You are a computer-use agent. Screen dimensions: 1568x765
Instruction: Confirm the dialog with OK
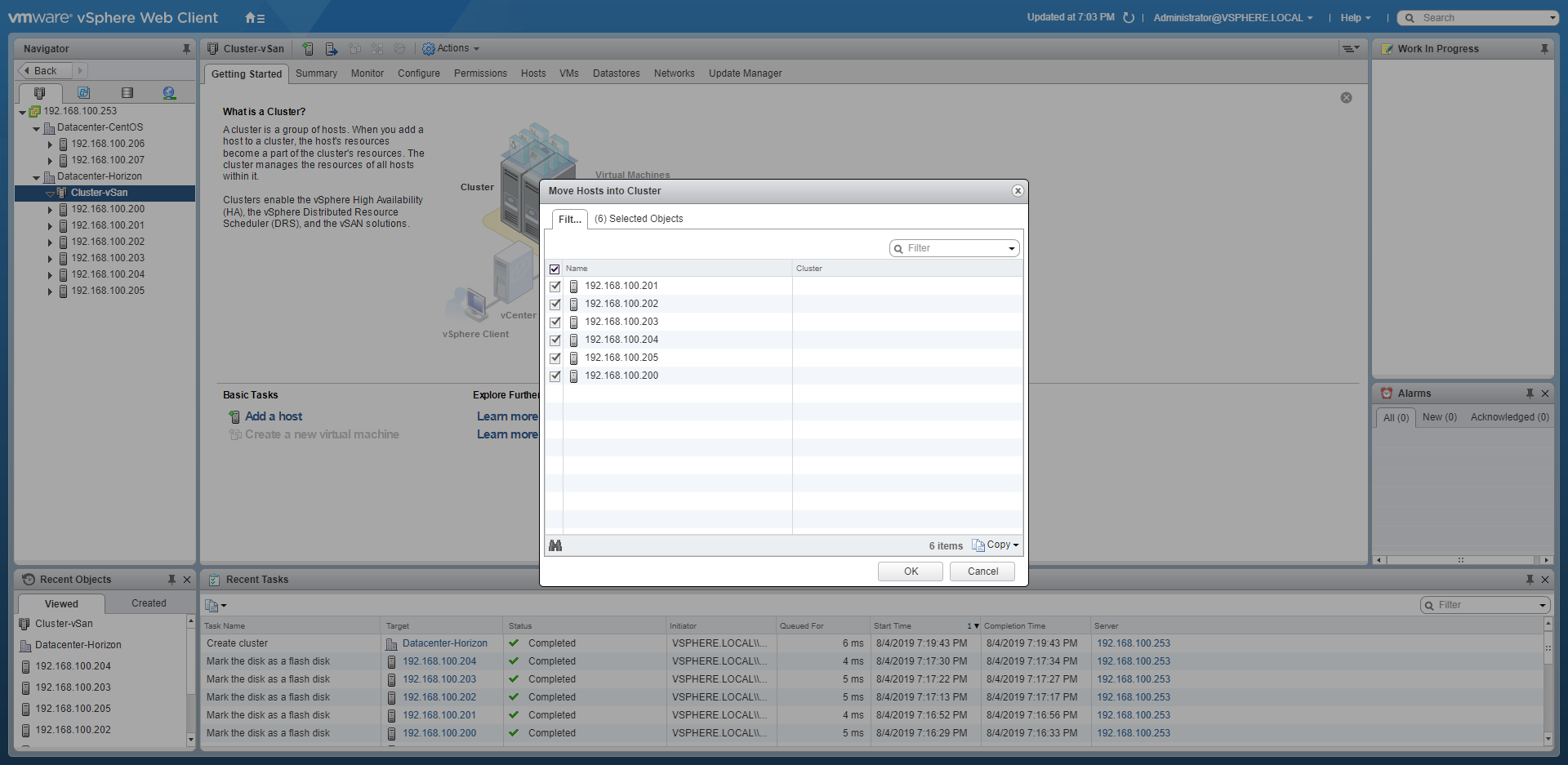pos(911,572)
